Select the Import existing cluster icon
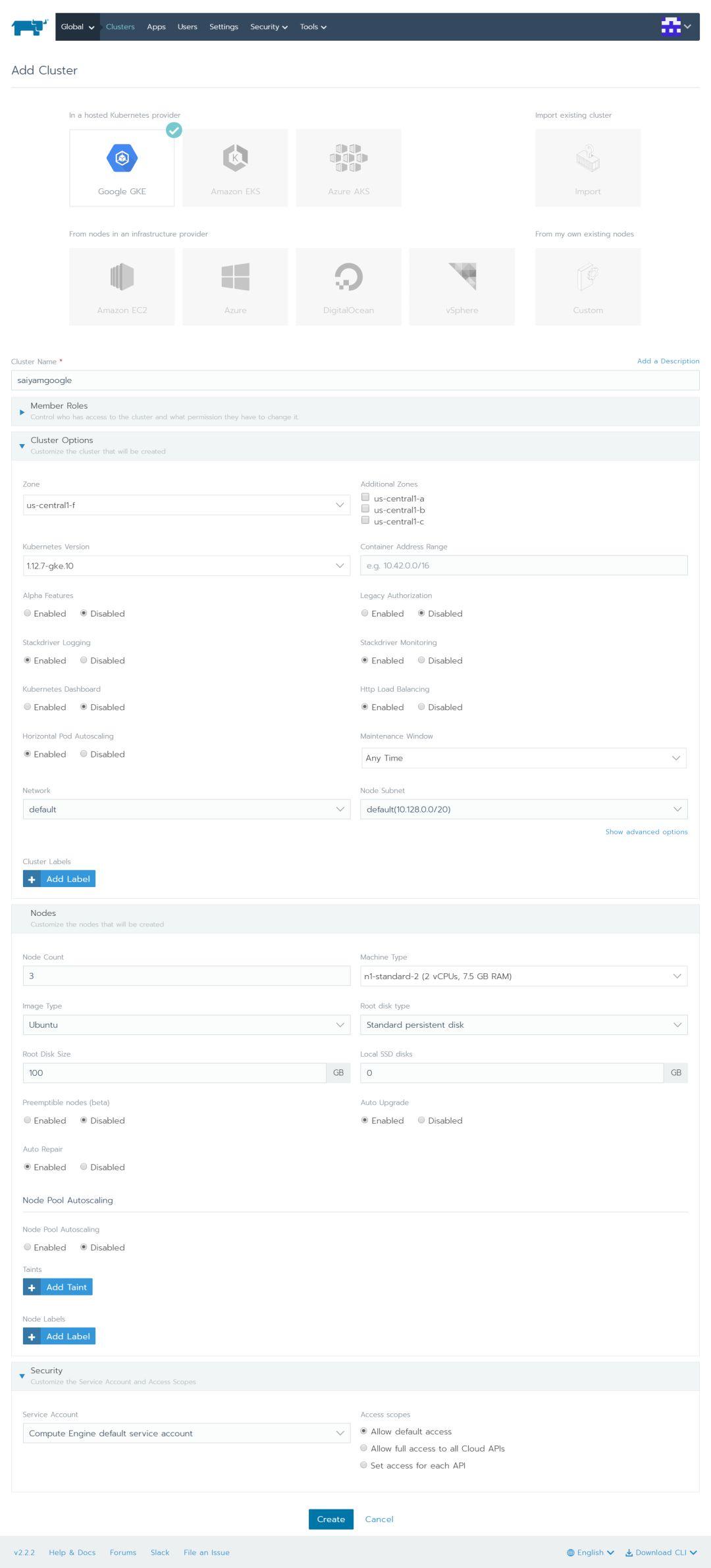The image size is (711, 1568). 587,159
